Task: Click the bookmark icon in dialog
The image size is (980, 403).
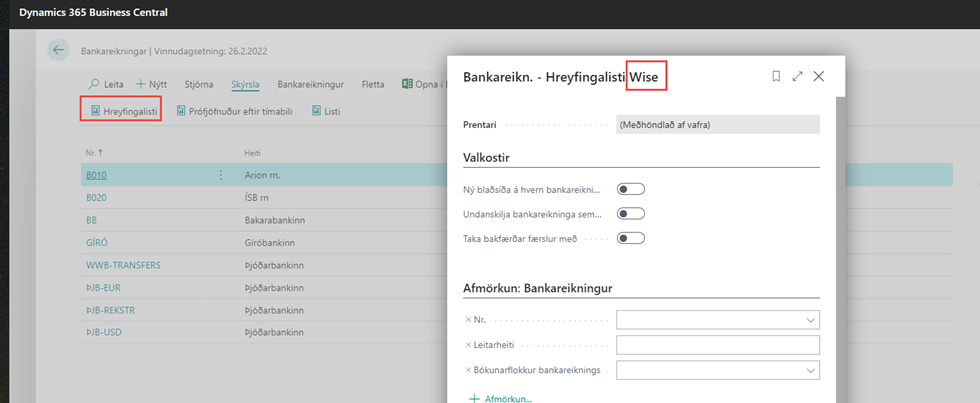Action: pyautogui.click(x=776, y=76)
